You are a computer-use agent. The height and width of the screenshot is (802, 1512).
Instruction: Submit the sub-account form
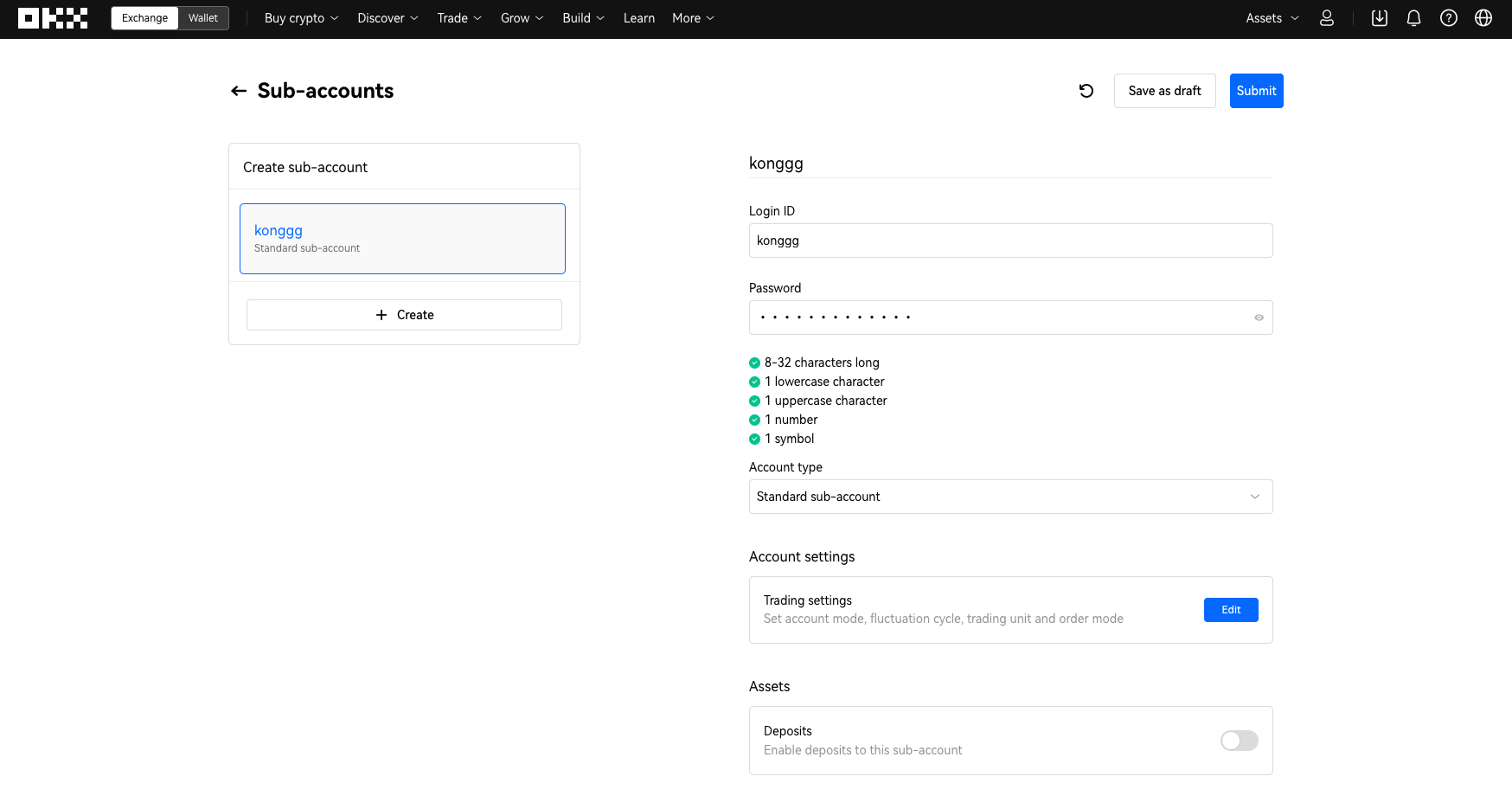point(1256,91)
